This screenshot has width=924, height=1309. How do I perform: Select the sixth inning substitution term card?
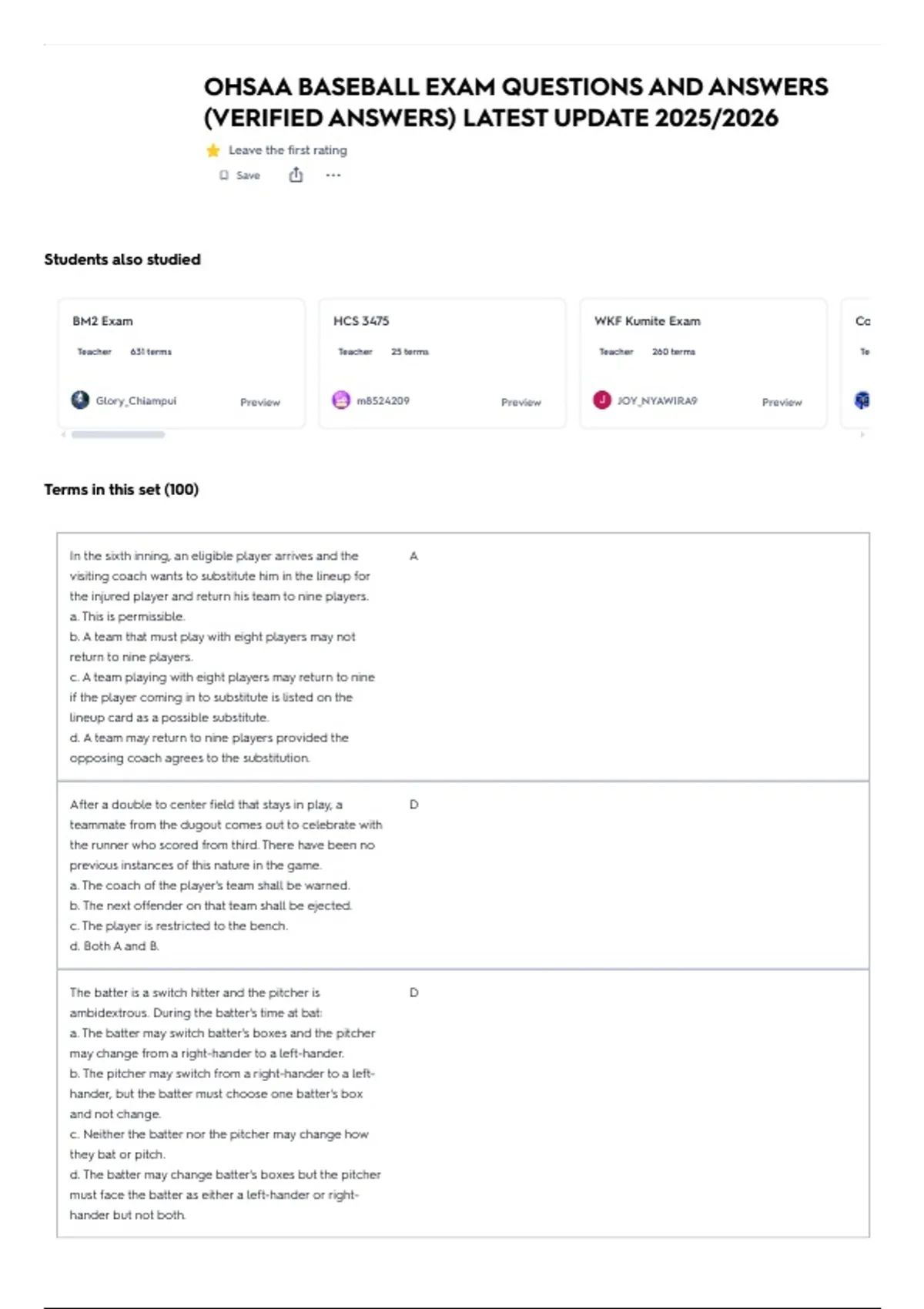click(x=463, y=657)
